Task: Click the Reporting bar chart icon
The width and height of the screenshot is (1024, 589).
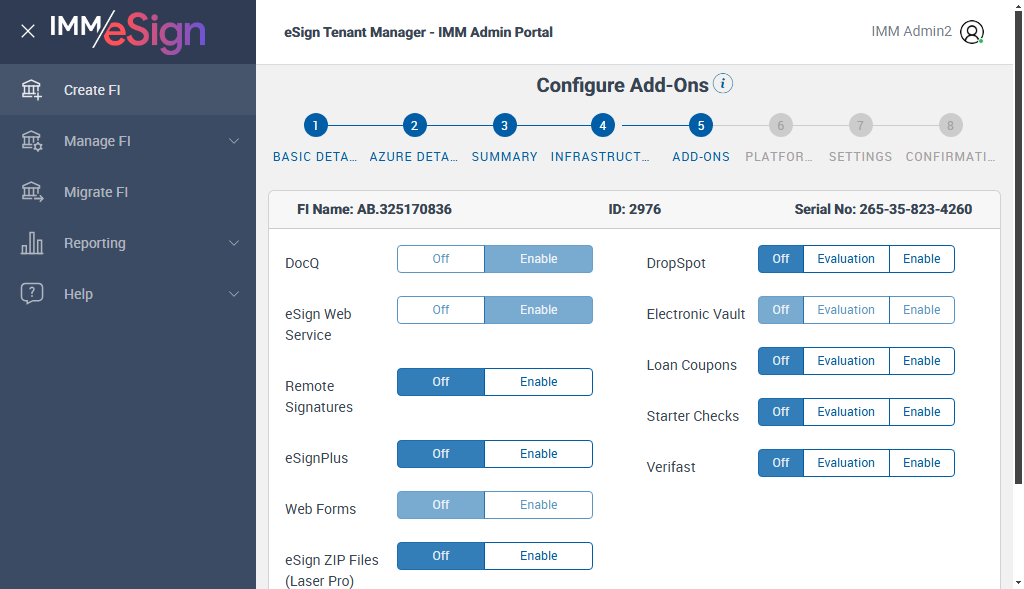Action: pyautogui.click(x=32, y=243)
